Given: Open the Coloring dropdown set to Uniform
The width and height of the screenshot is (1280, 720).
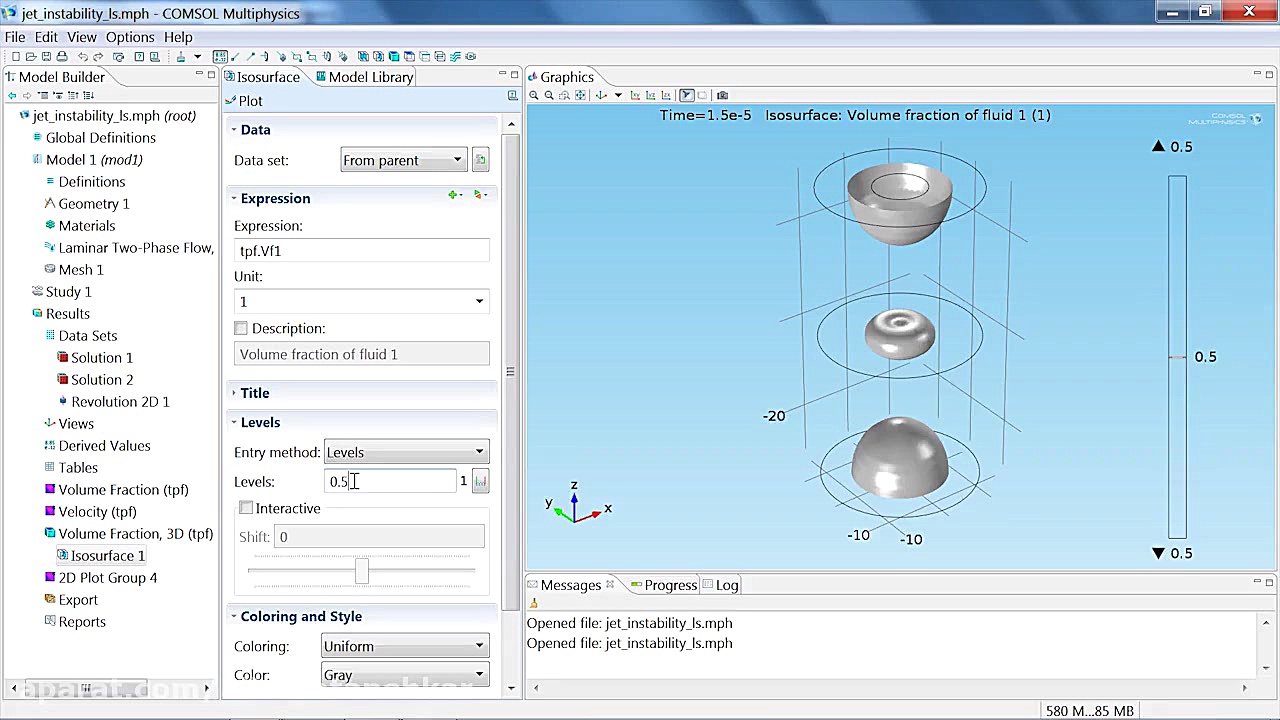Looking at the screenshot, I should click(404, 646).
